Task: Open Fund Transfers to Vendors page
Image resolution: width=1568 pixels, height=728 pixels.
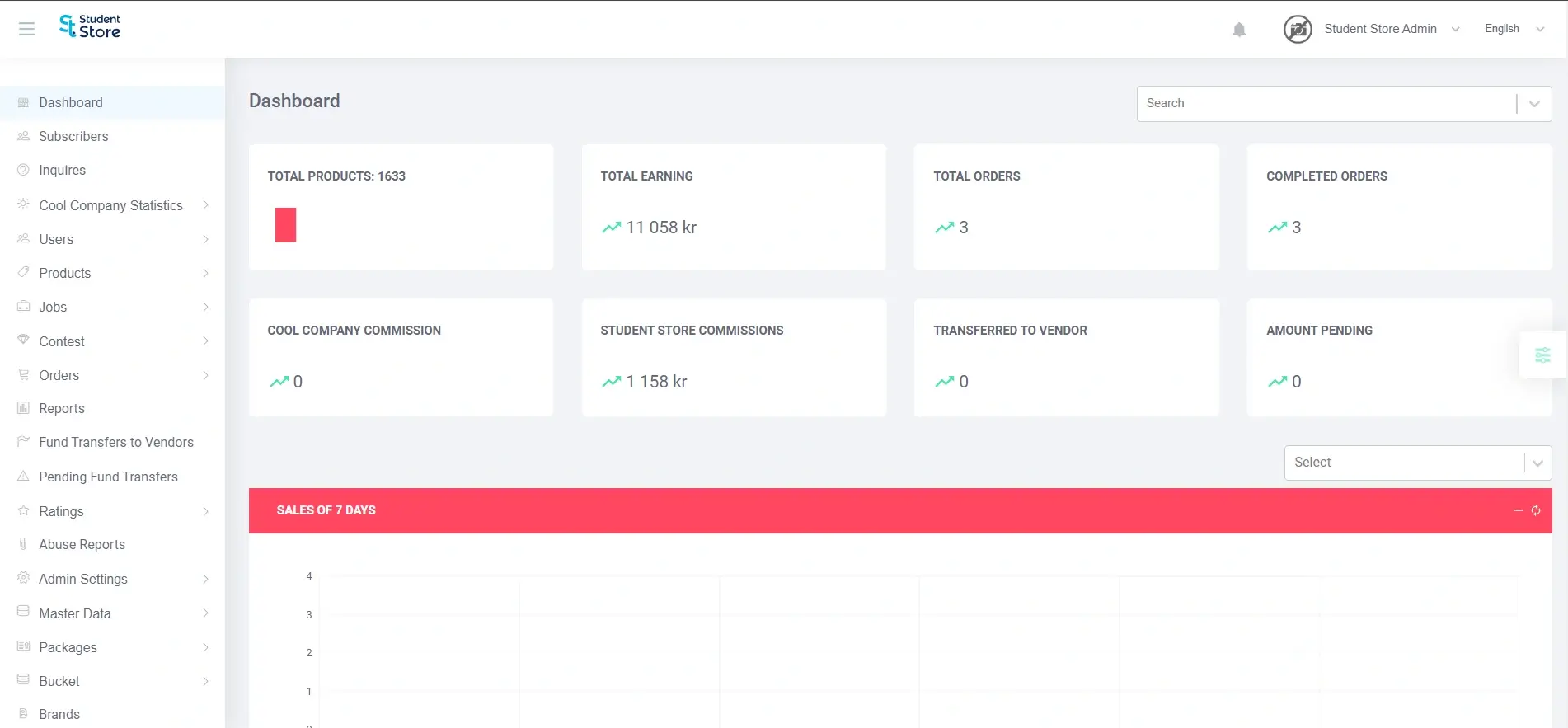Action: [116, 442]
